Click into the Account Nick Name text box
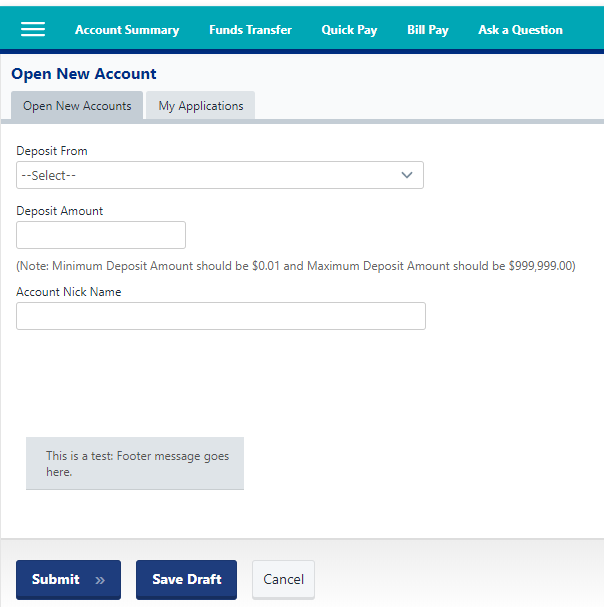 pyautogui.click(x=221, y=316)
